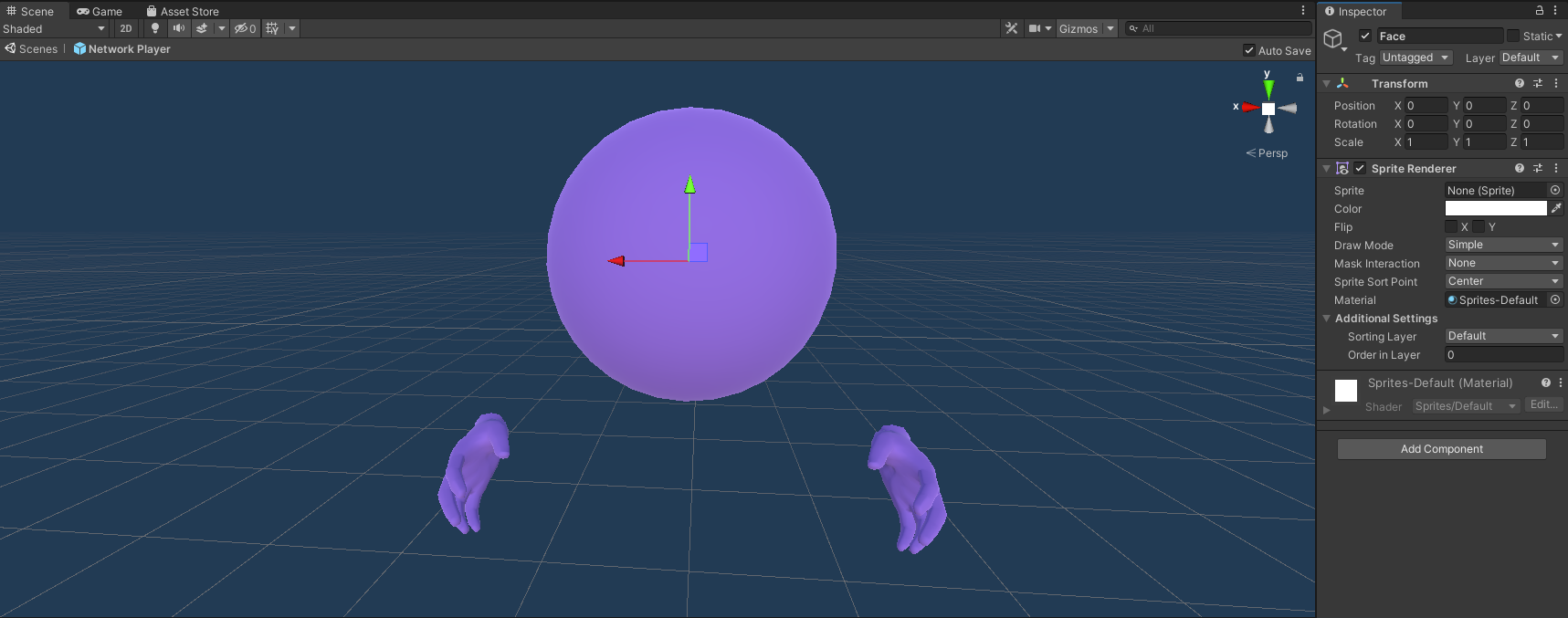Click the material Edit button
The width and height of the screenshot is (1568, 618).
tap(1543, 404)
